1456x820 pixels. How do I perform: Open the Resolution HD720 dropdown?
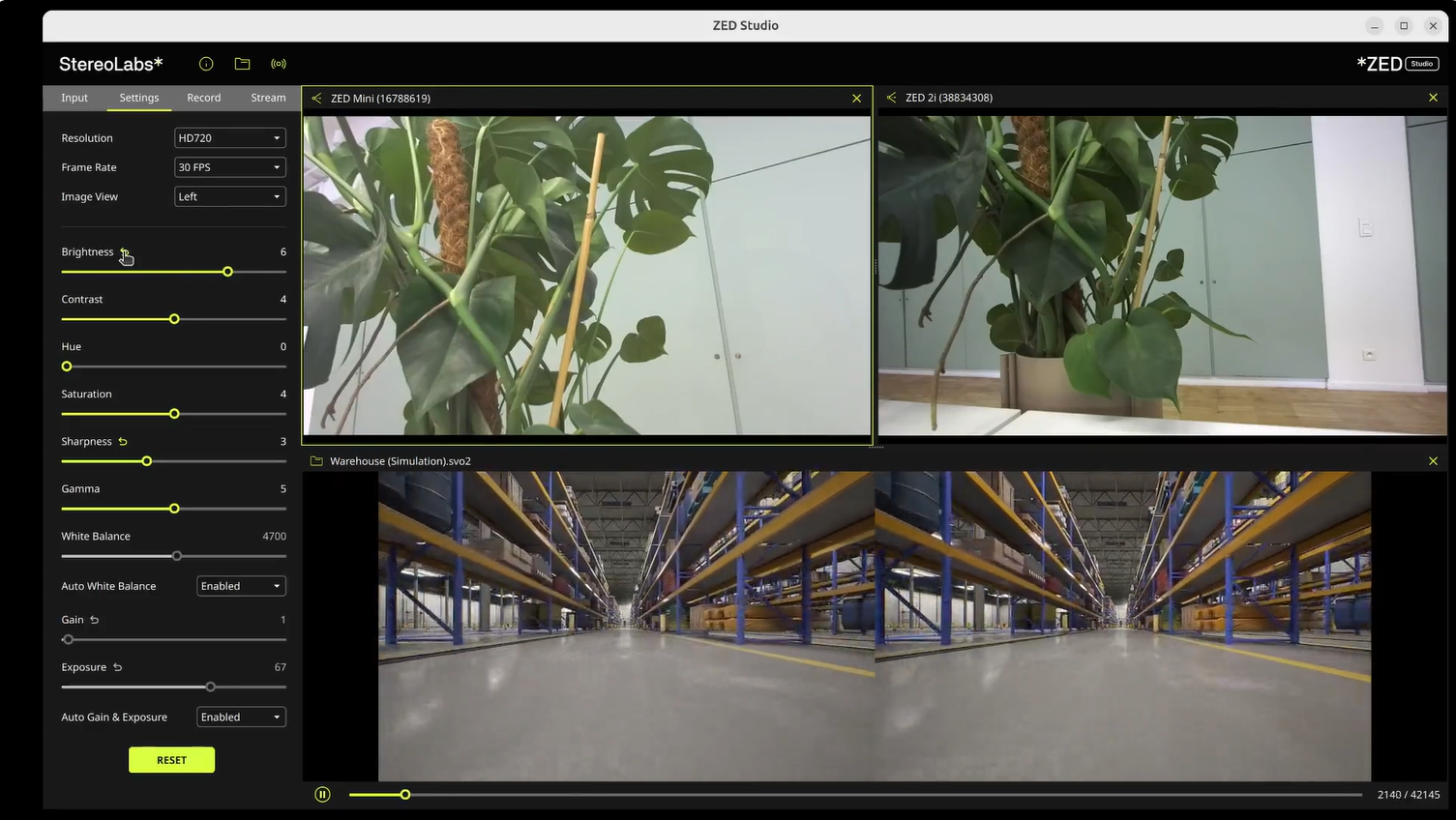230,138
